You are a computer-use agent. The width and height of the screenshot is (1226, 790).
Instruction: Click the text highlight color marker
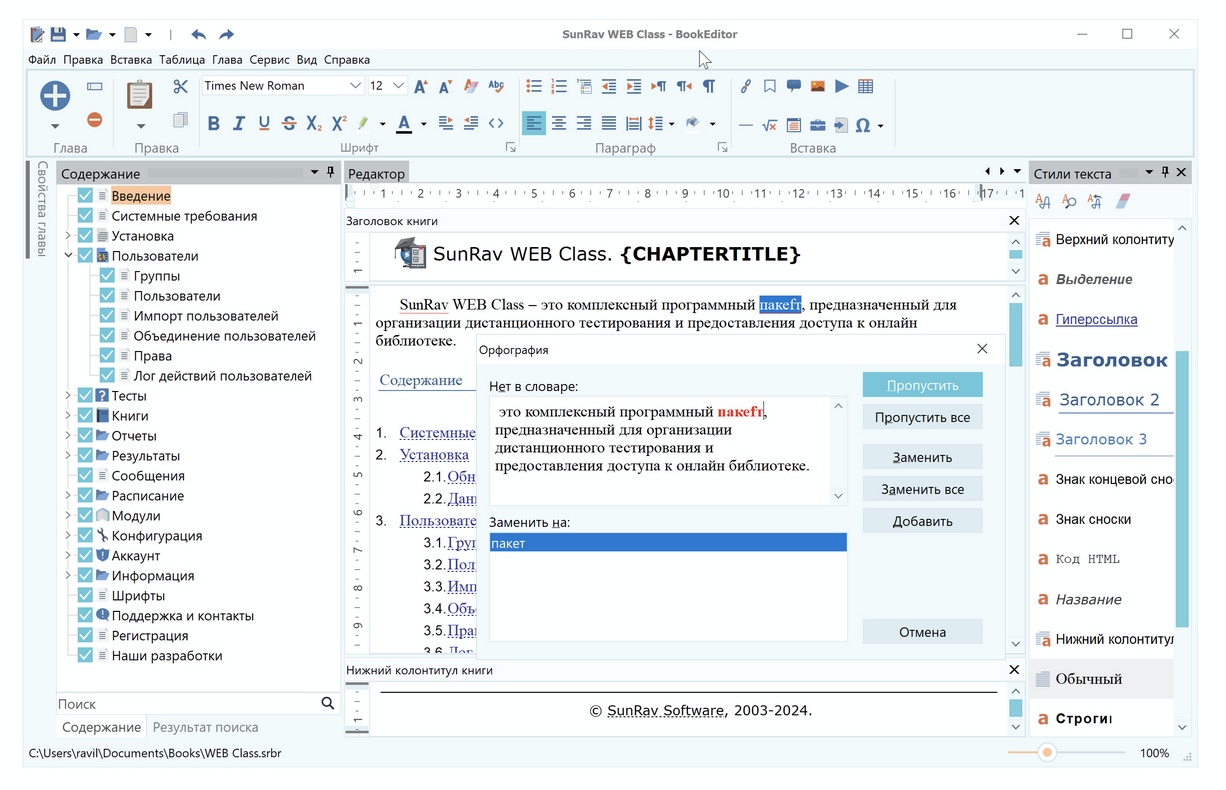tap(363, 124)
